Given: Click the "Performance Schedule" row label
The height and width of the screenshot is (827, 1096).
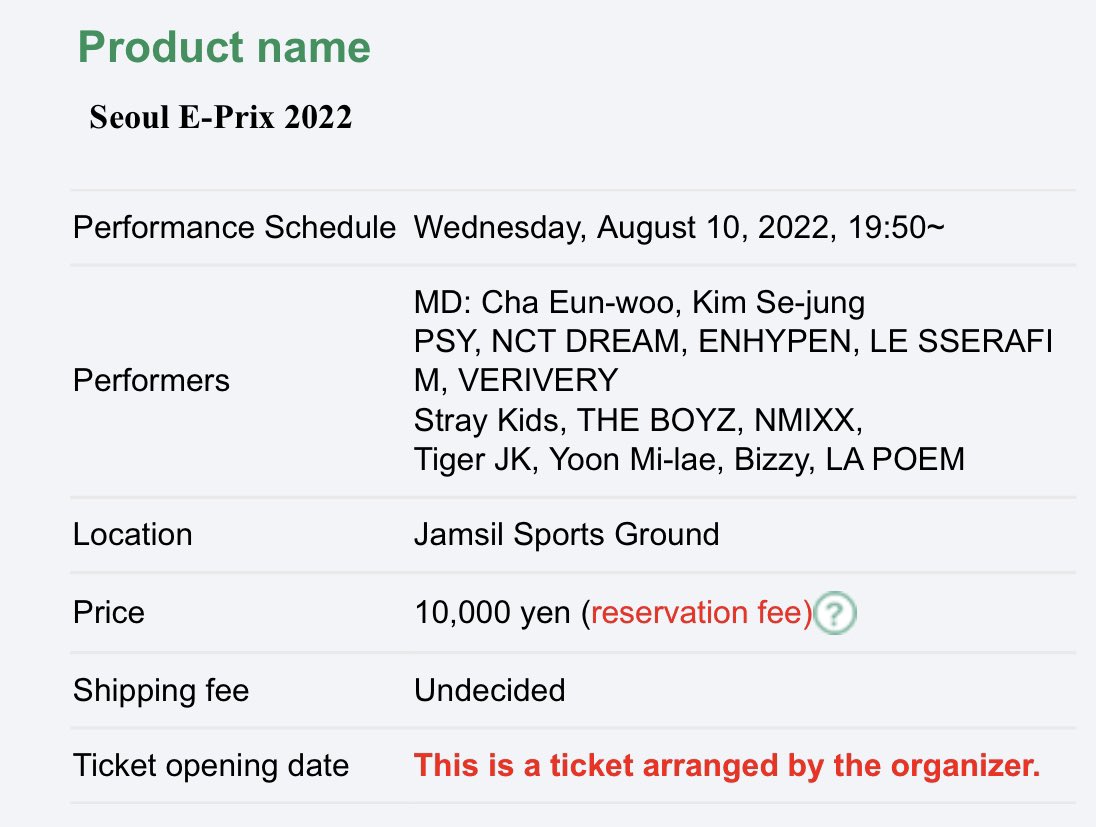Looking at the screenshot, I should [x=234, y=227].
